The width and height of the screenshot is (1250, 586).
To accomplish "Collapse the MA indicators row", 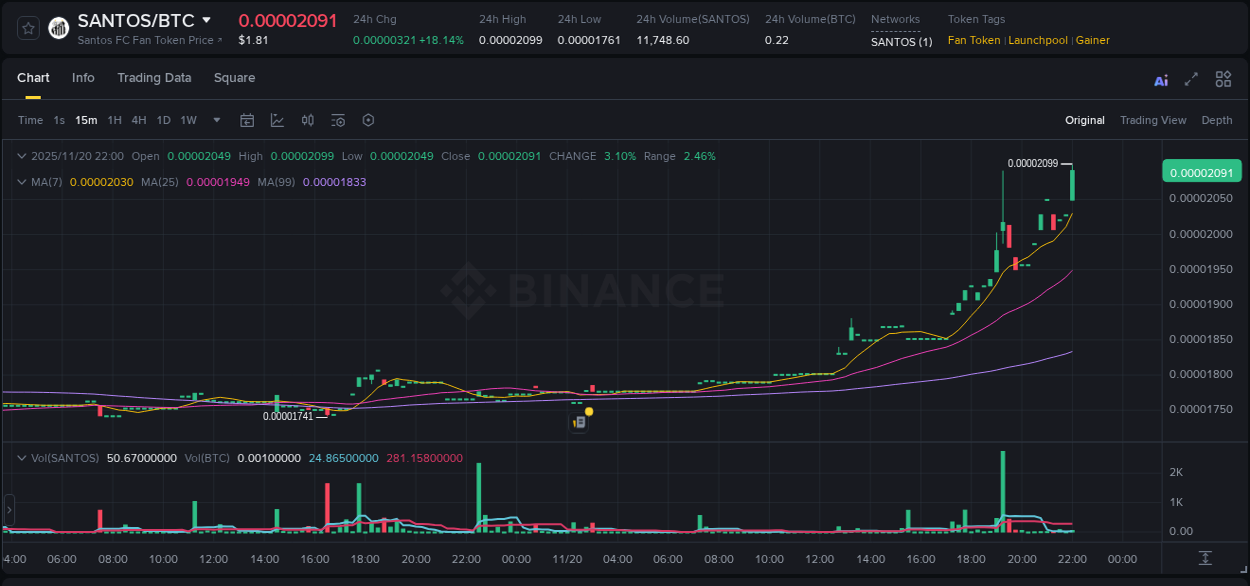I will tap(22, 182).
